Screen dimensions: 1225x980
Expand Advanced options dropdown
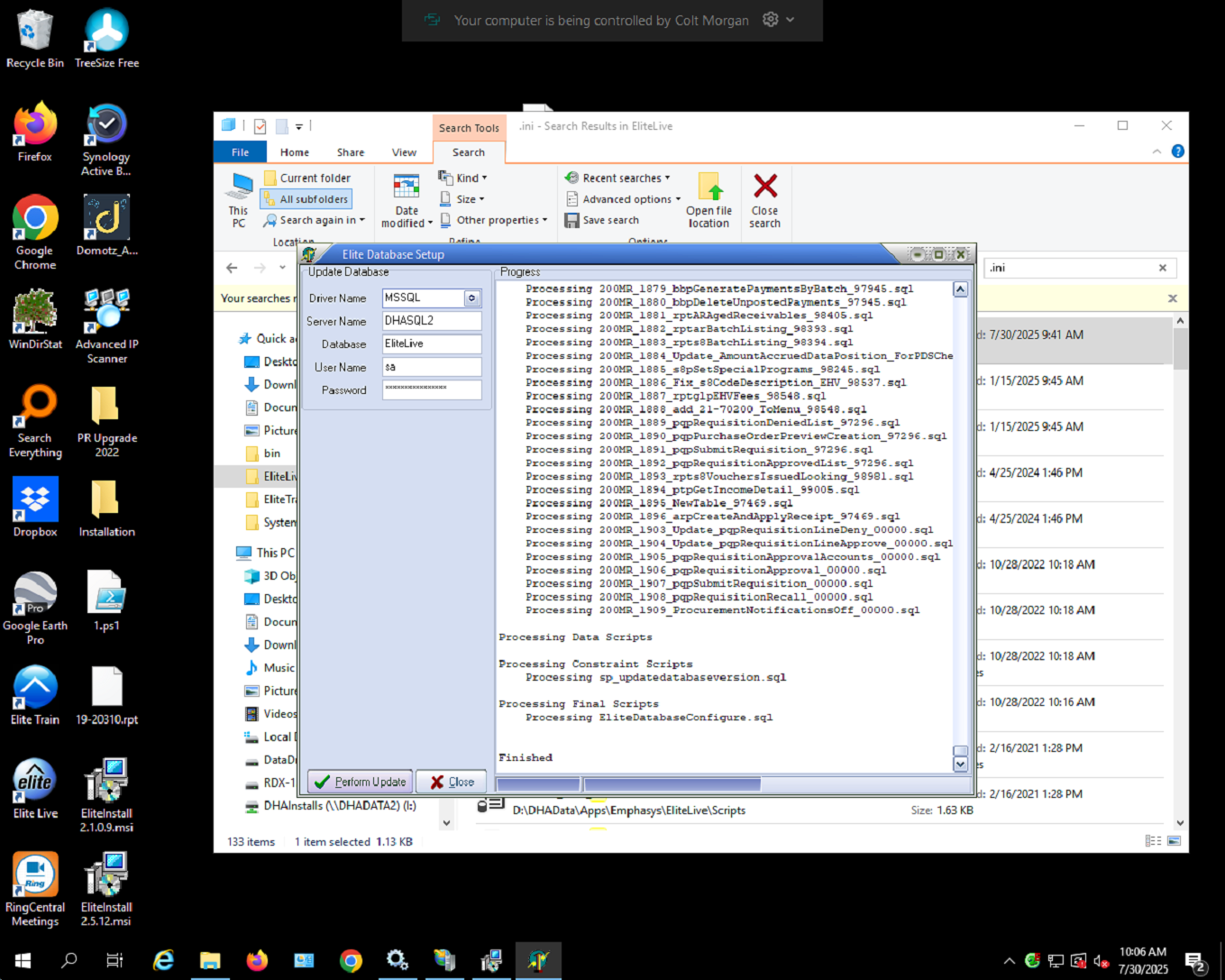[623, 199]
